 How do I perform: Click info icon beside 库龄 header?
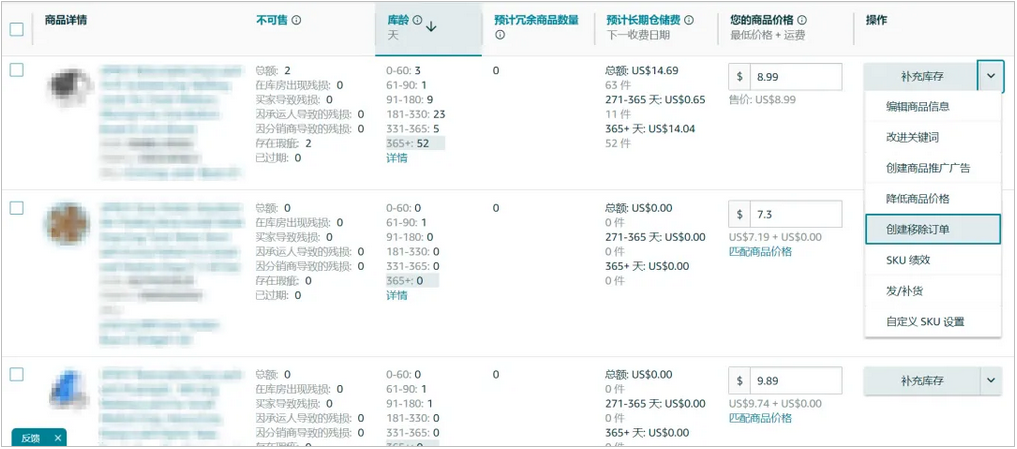417,20
